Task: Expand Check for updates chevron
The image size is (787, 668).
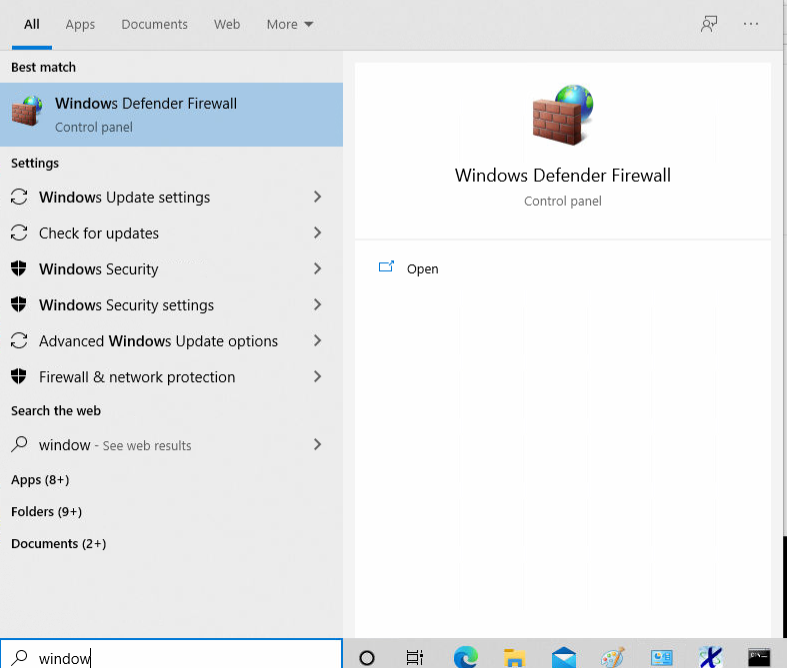Action: pos(317,233)
